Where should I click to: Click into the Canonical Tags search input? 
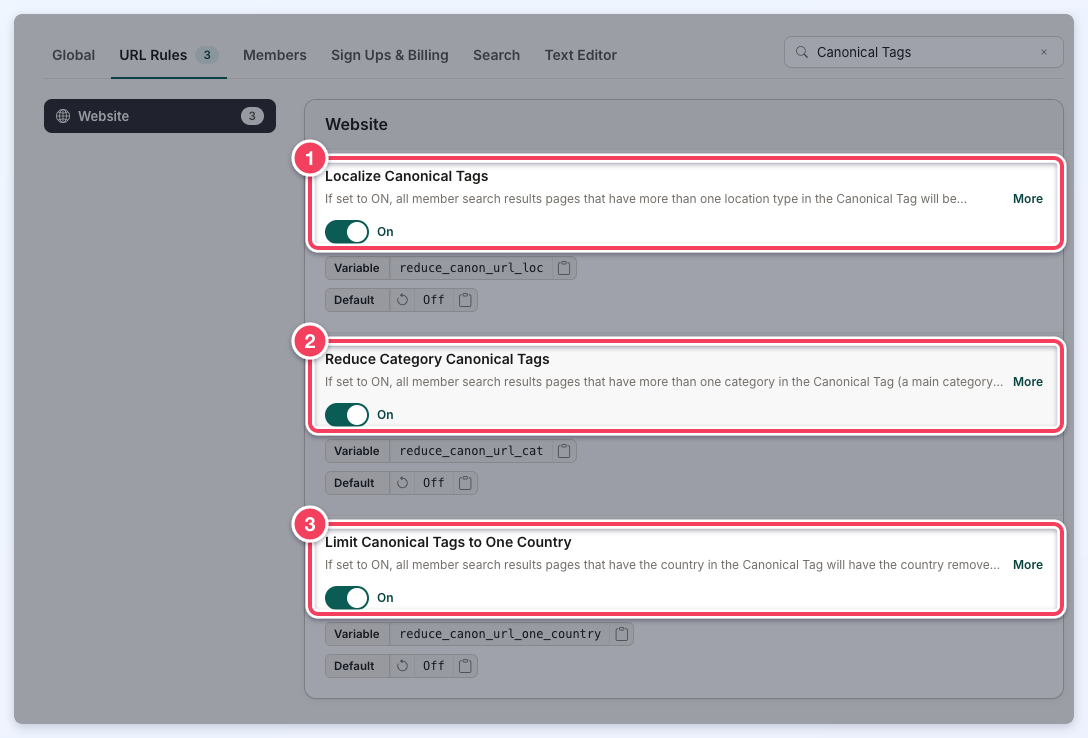[923, 52]
